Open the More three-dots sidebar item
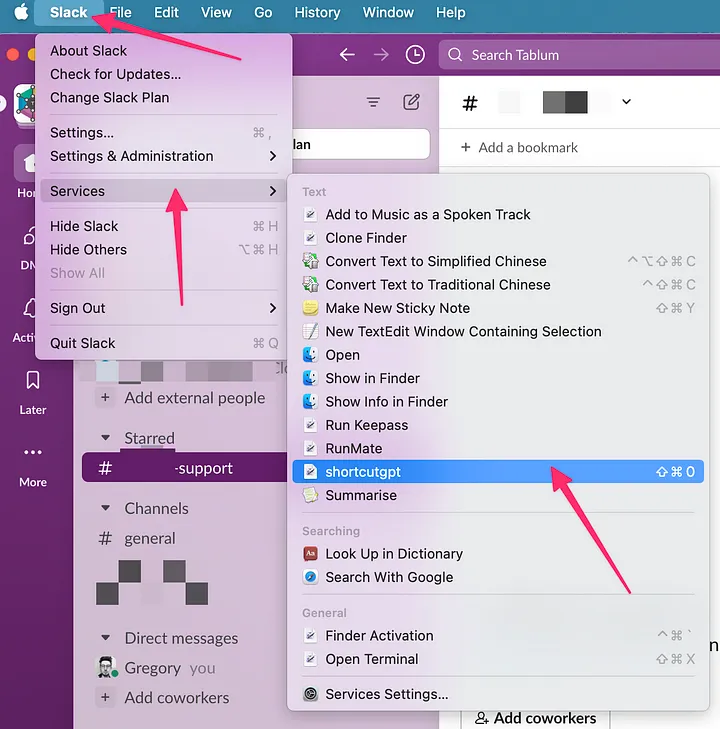 coord(33,452)
